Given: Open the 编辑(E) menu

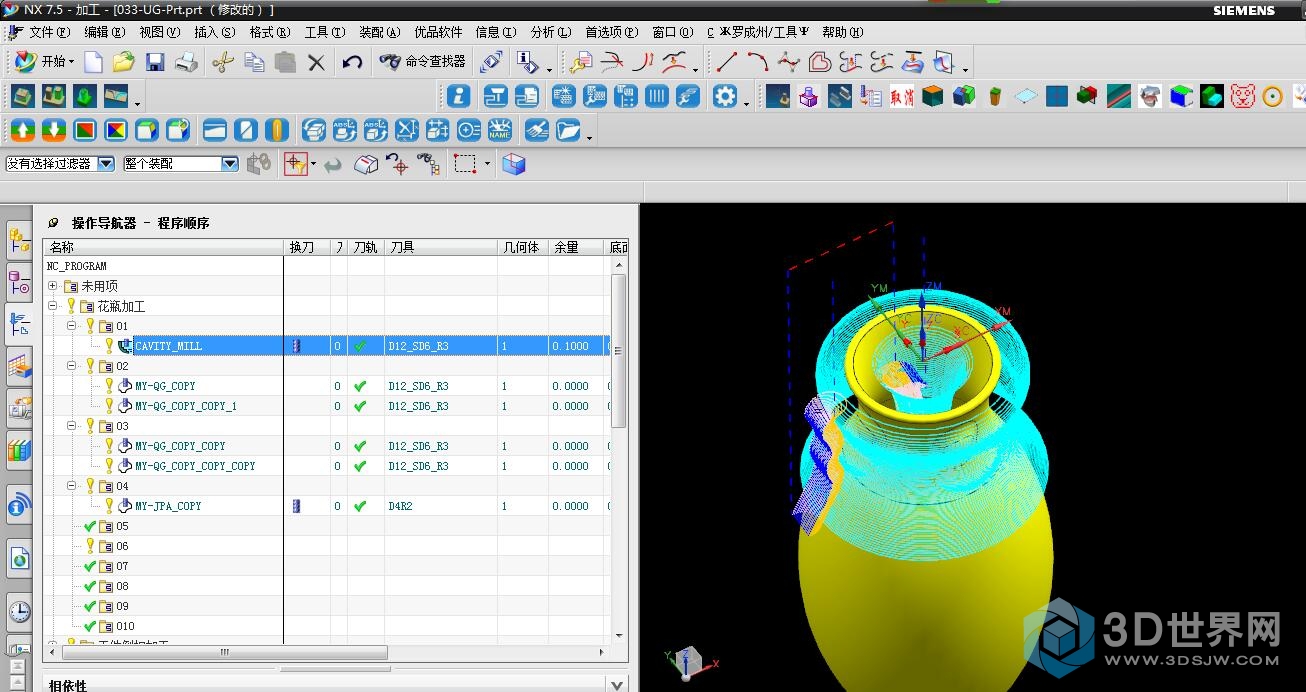Looking at the screenshot, I should pos(105,32).
